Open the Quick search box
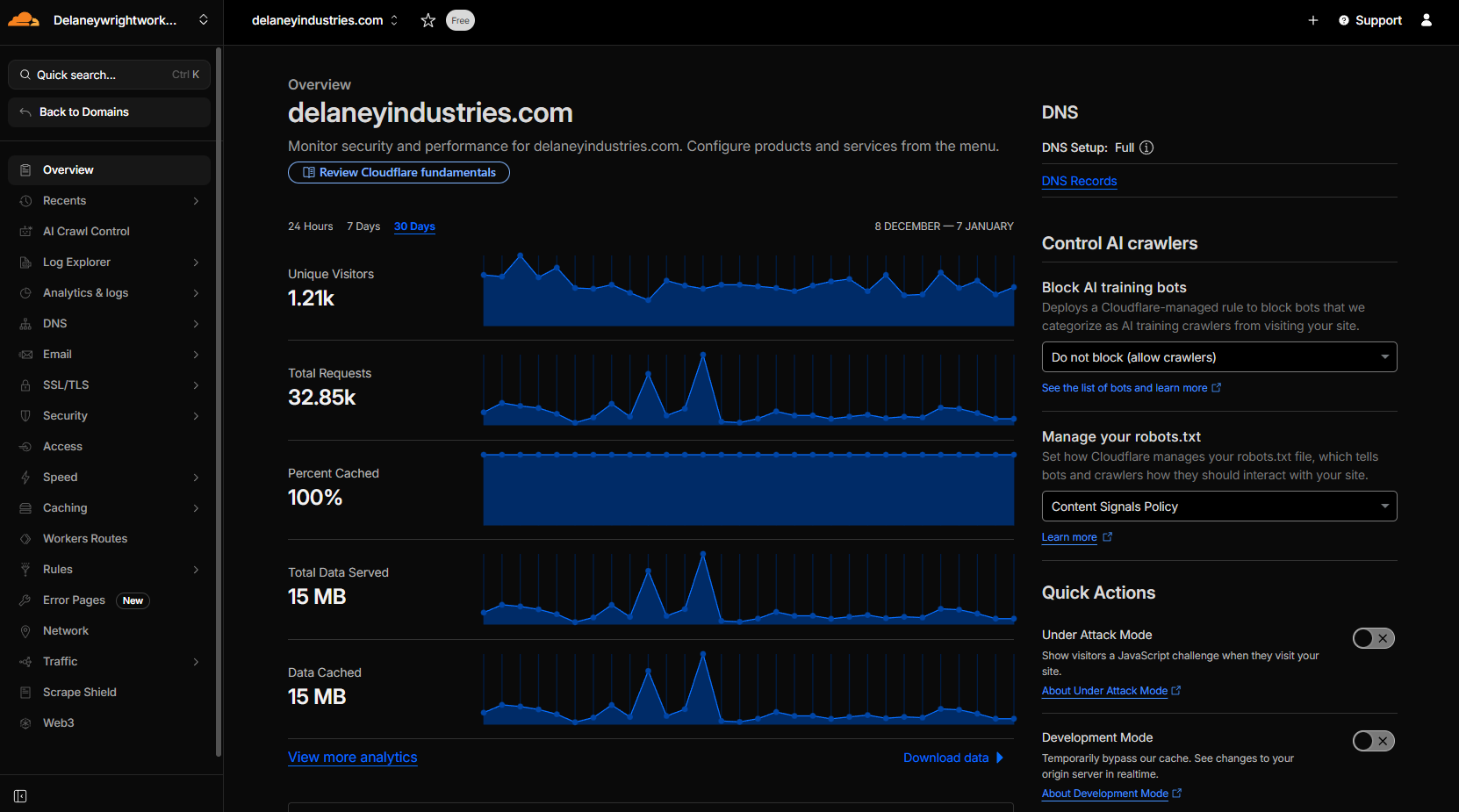The height and width of the screenshot is (812, 1459). [108, 75]
